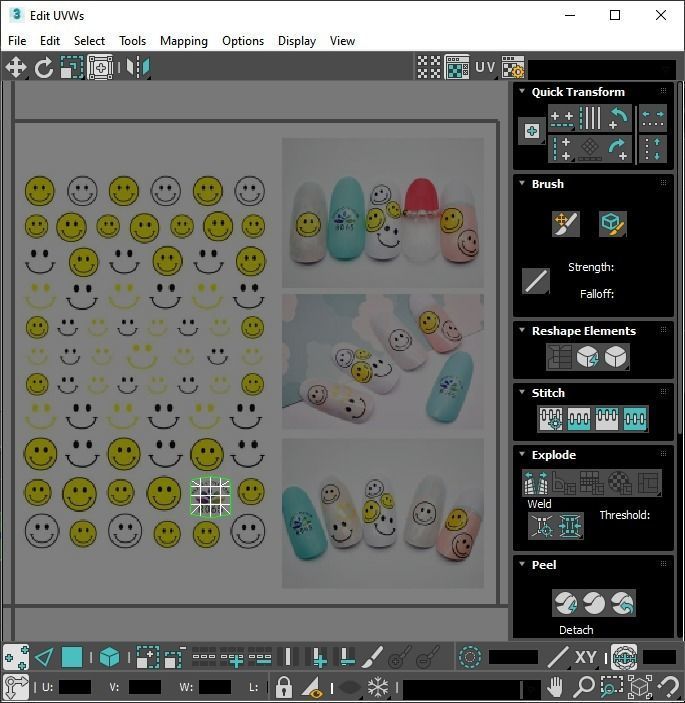This screenshot has height=703, width=685.
Task: Click Set Pivot in Quick Transform
Action: pos(532,131)
